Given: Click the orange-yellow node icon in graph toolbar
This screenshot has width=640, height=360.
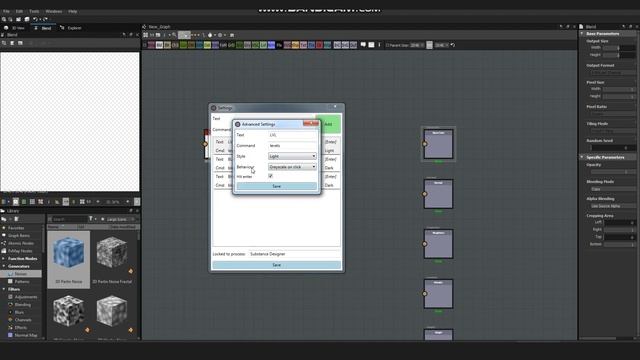Looking at the screenshot, I should pyautogui.click(x=295, y=45).
